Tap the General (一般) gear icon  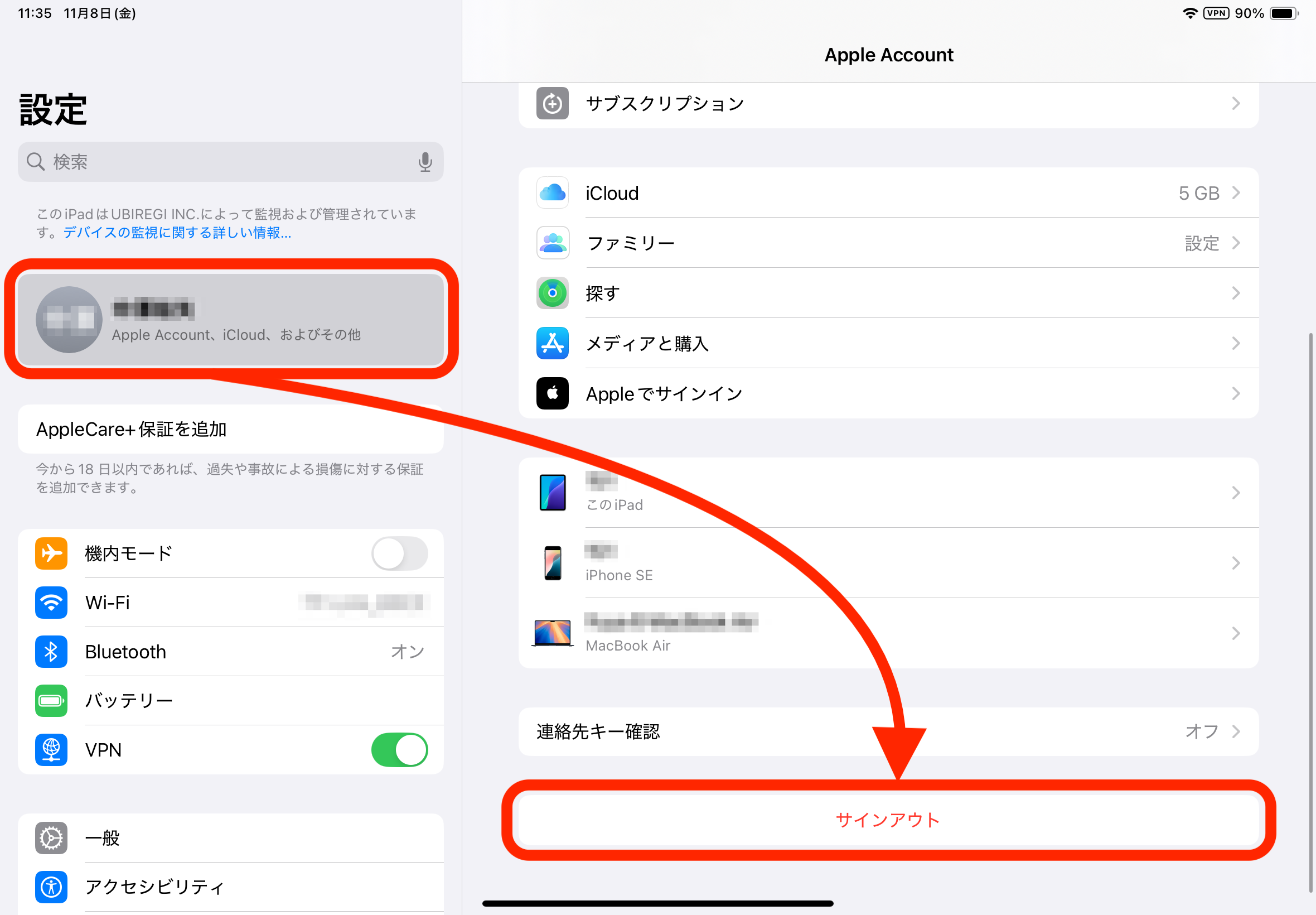(51, 838)
